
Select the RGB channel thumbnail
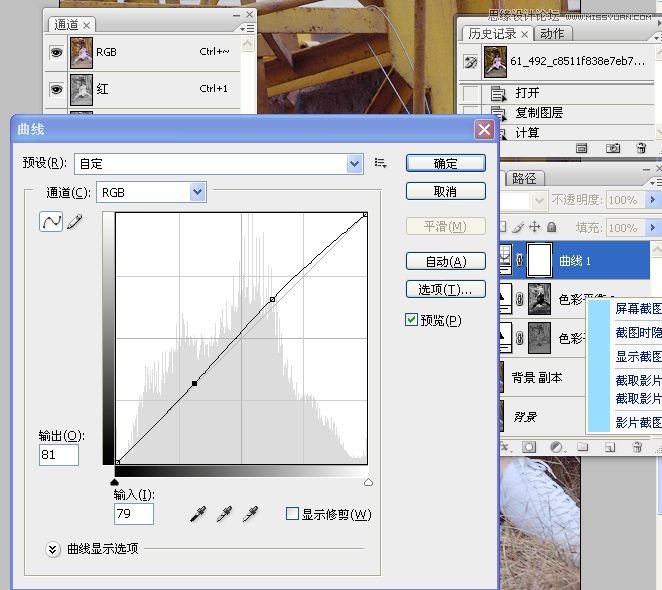click(x=81, y=52)
